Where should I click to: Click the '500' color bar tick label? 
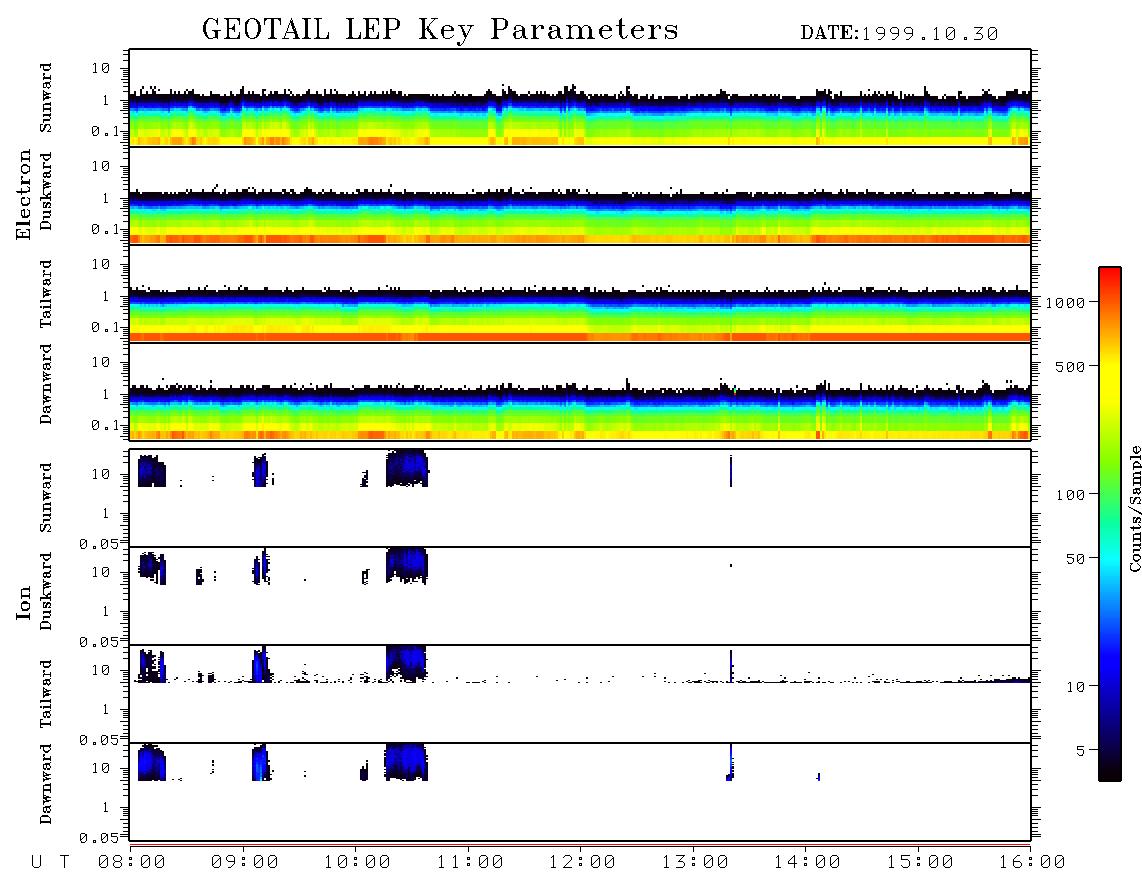1070,367
